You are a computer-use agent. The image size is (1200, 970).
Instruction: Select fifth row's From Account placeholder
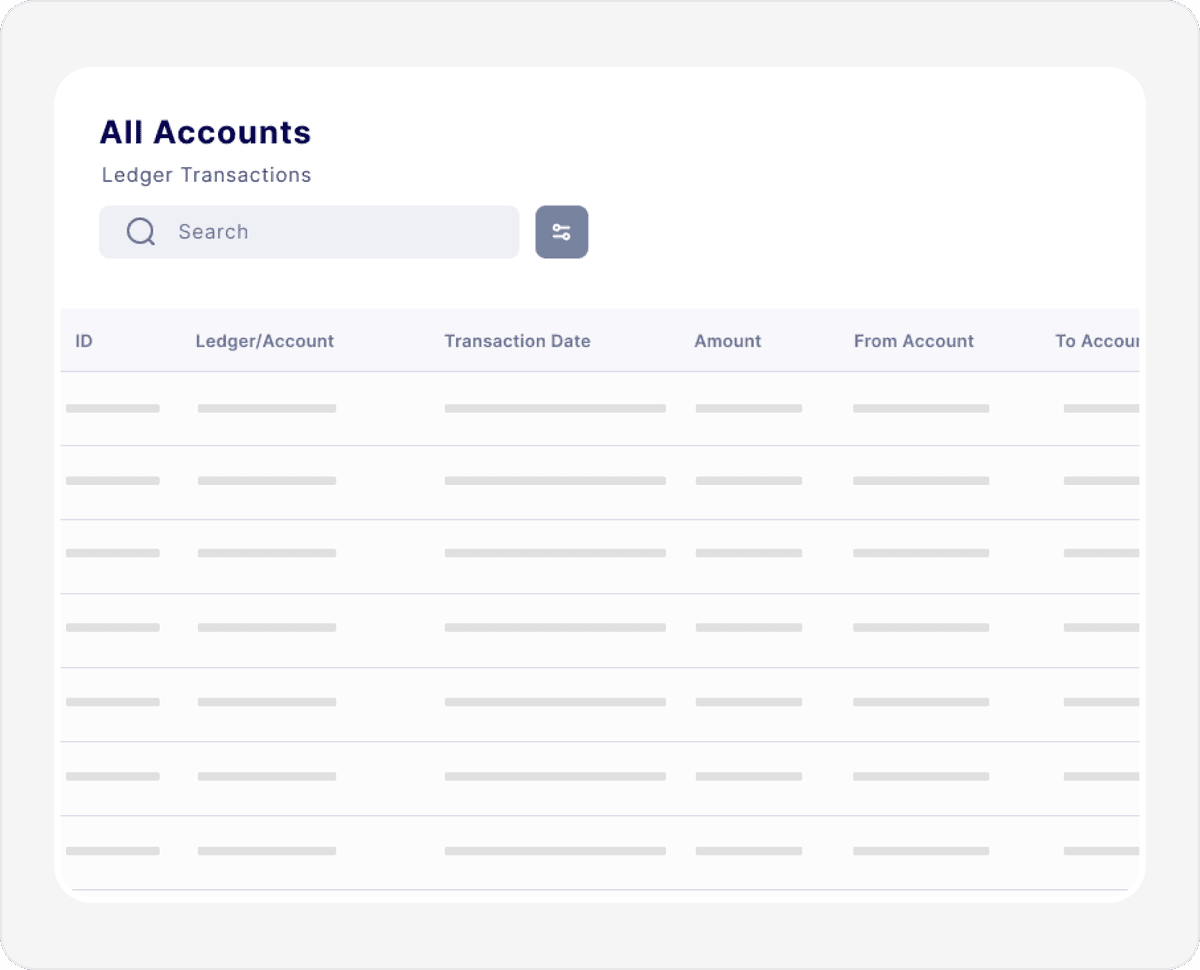point(921,702)
